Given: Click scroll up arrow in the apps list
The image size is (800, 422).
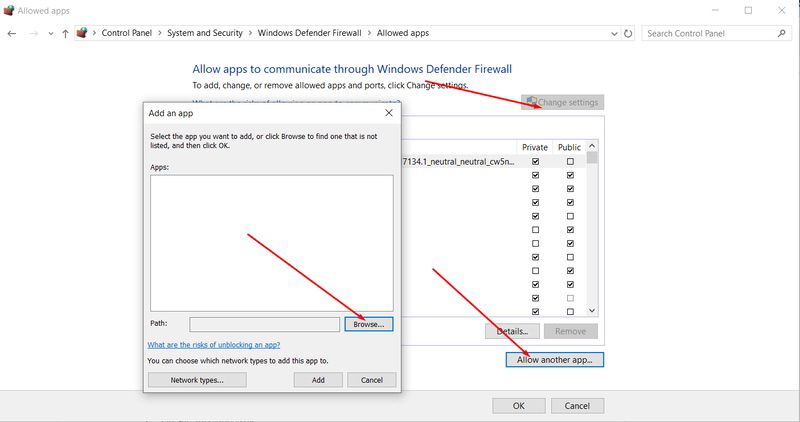Looking at the screenshot, I should coord(592,146).
